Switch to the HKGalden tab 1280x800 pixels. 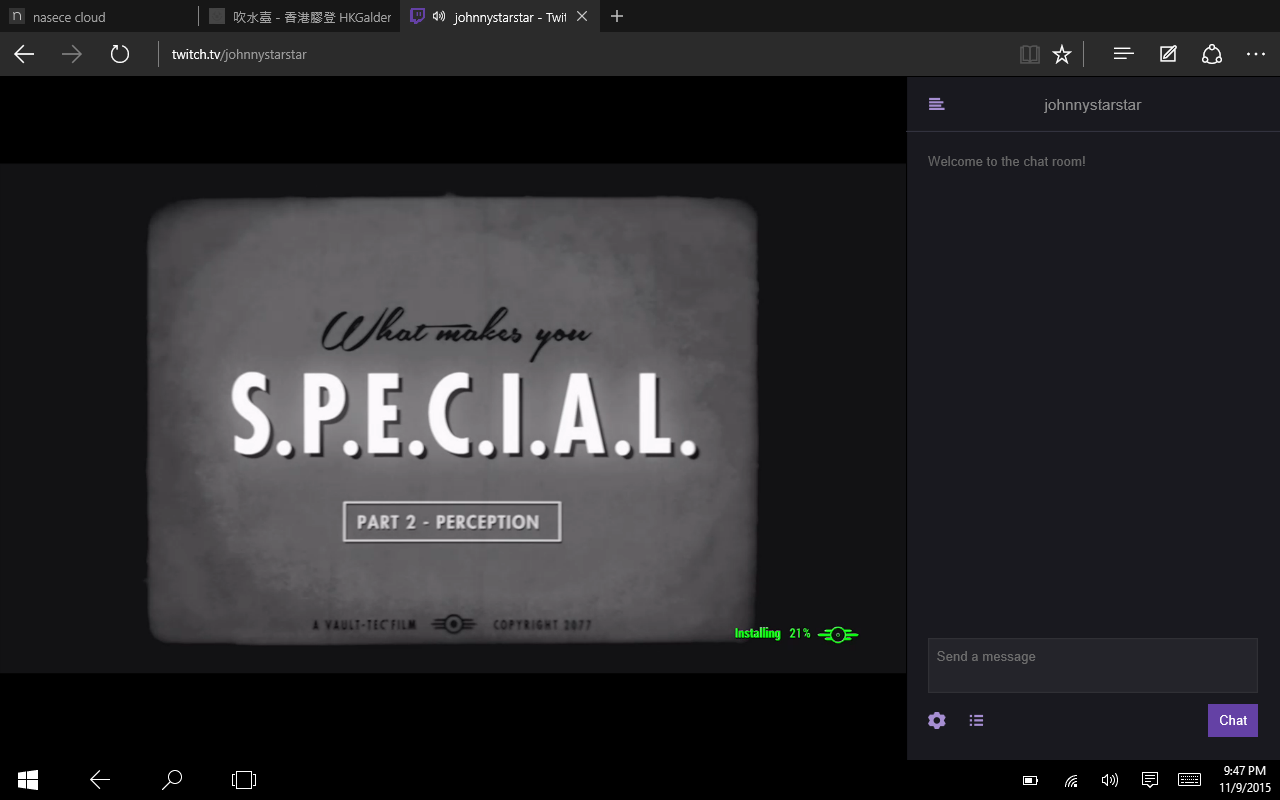click(x=300, y=17)
